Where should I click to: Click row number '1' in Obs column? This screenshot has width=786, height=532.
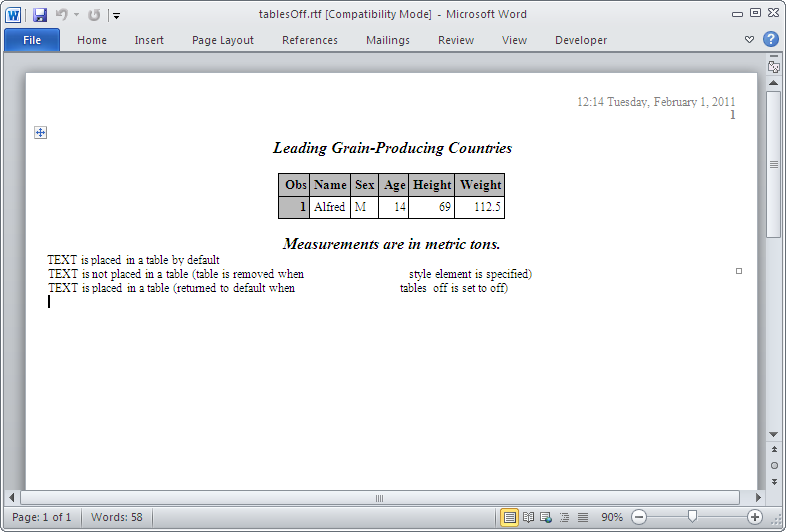(x=294, y=207)
